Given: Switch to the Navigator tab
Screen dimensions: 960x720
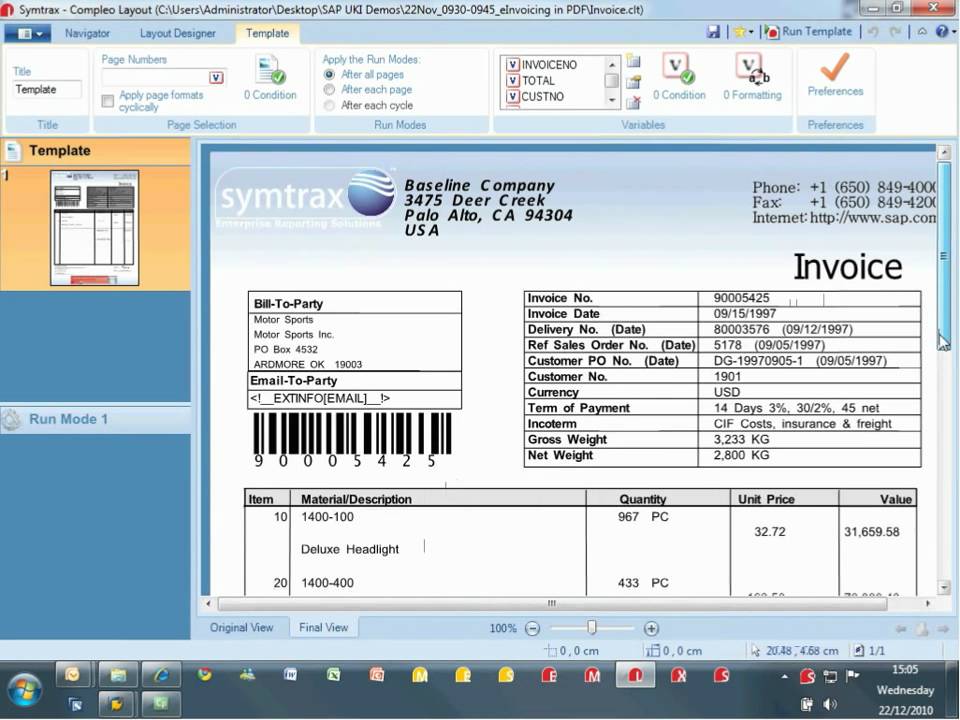Looking at the screenshot, I should (x=88, y=33).
